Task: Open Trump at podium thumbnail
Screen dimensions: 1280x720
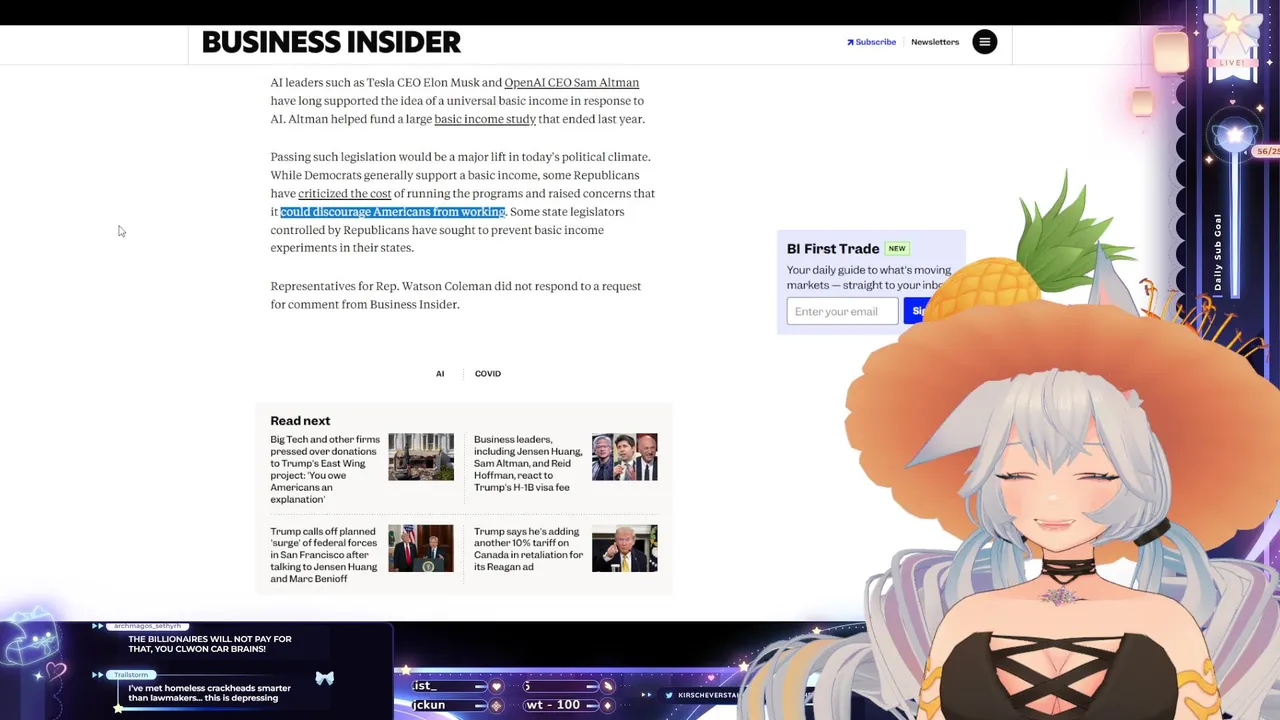Action: click(x=421, y=549)
